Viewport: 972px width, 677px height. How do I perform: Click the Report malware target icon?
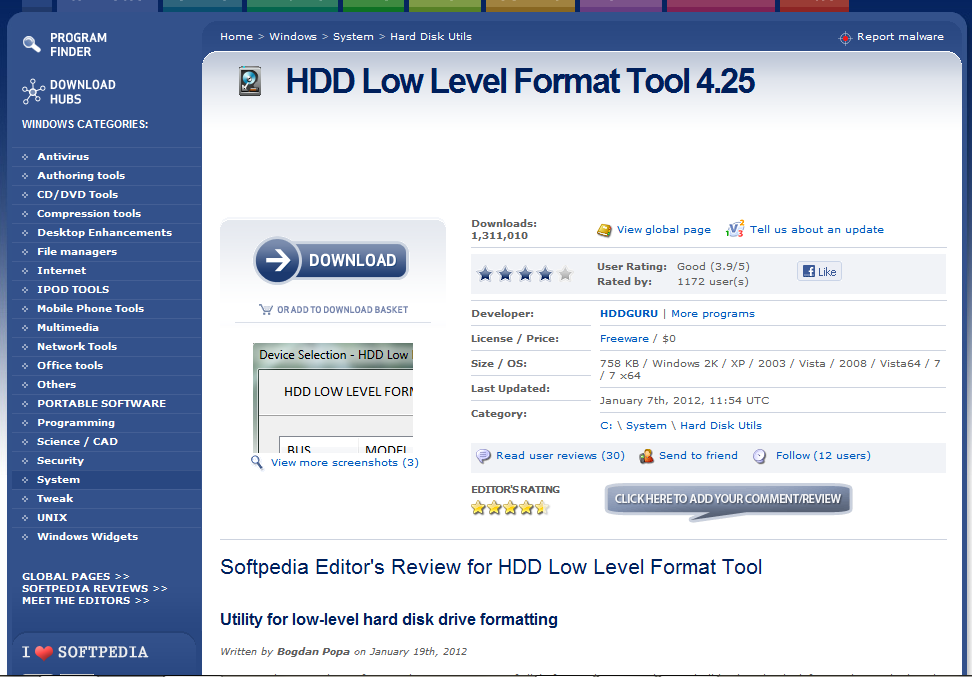[845, 38]
